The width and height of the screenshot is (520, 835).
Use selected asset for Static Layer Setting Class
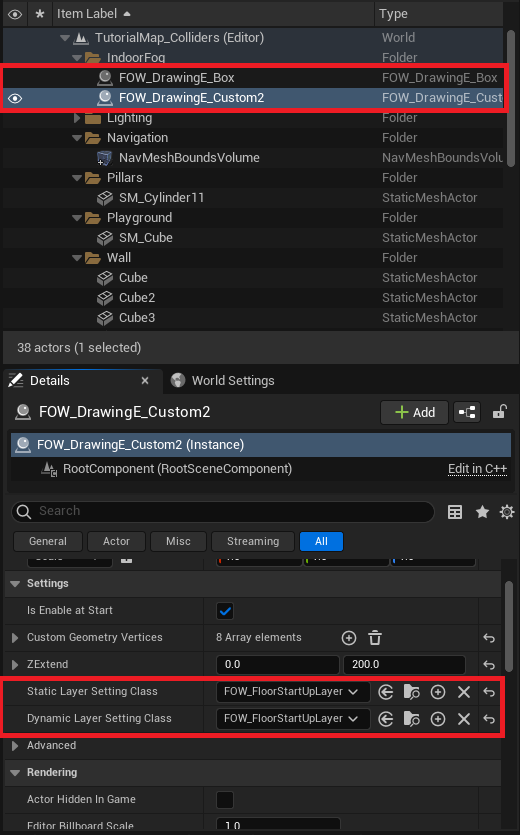[x=386, y=692]
